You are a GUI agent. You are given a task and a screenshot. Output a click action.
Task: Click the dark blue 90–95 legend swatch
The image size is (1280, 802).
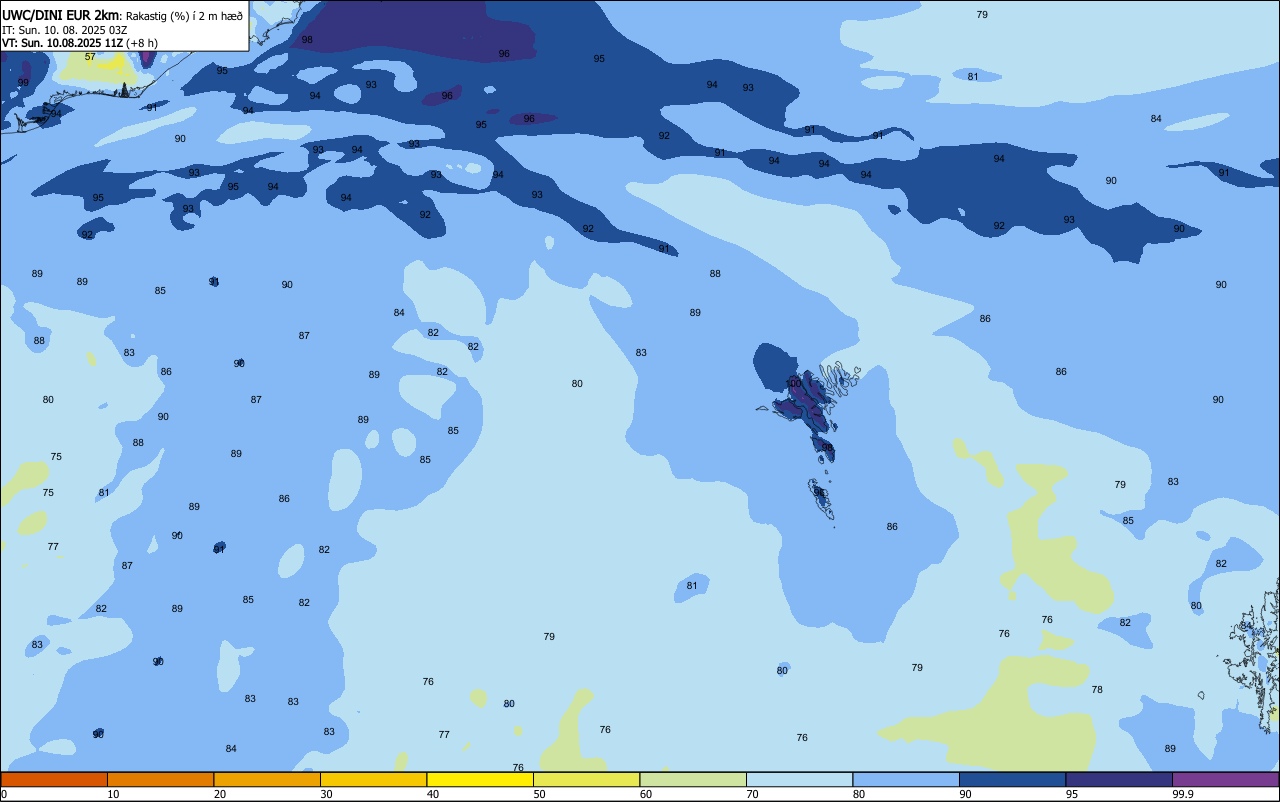1012,779
